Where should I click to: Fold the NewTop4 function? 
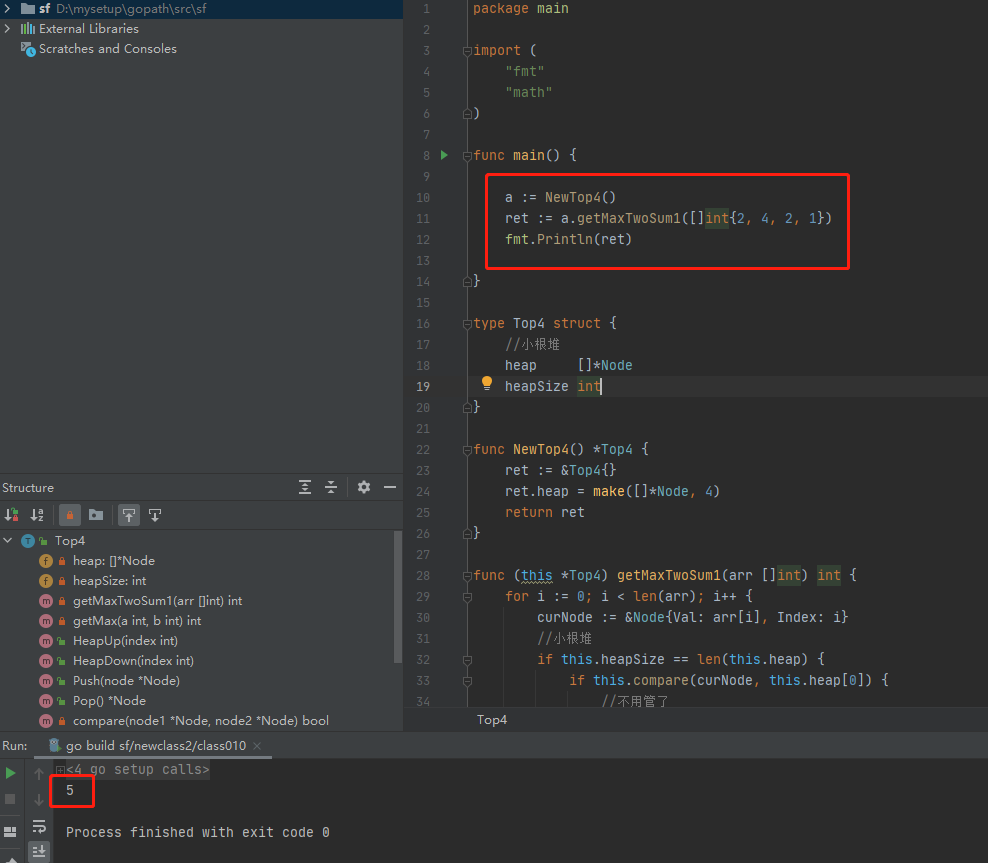pyautogui.click(x=468, y=450)
